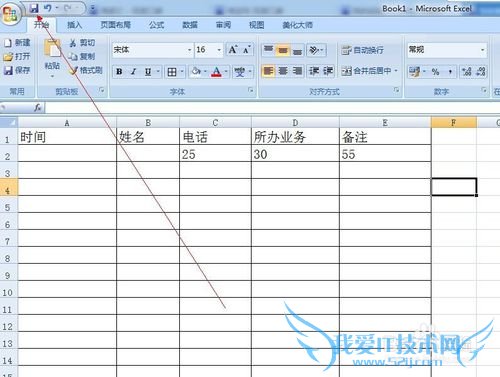Switch to the 审阅 Review tab

[x=223, y=25]
